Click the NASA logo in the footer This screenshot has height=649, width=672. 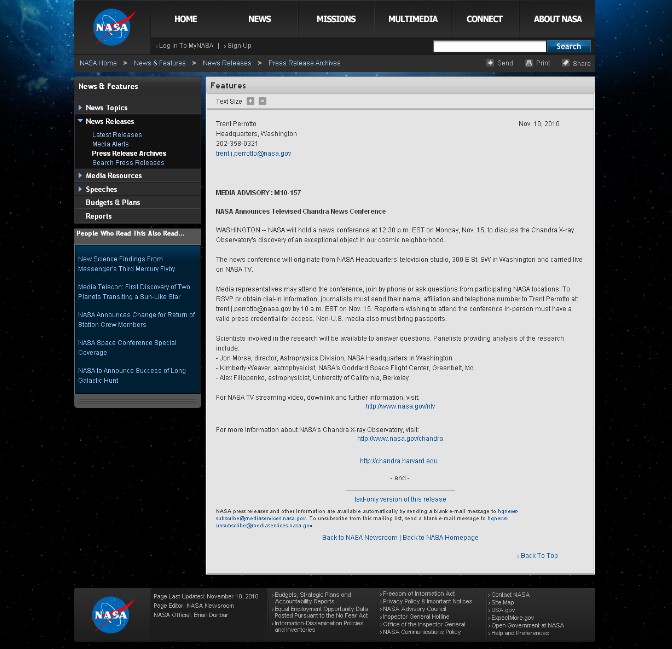tap(112, 615)
